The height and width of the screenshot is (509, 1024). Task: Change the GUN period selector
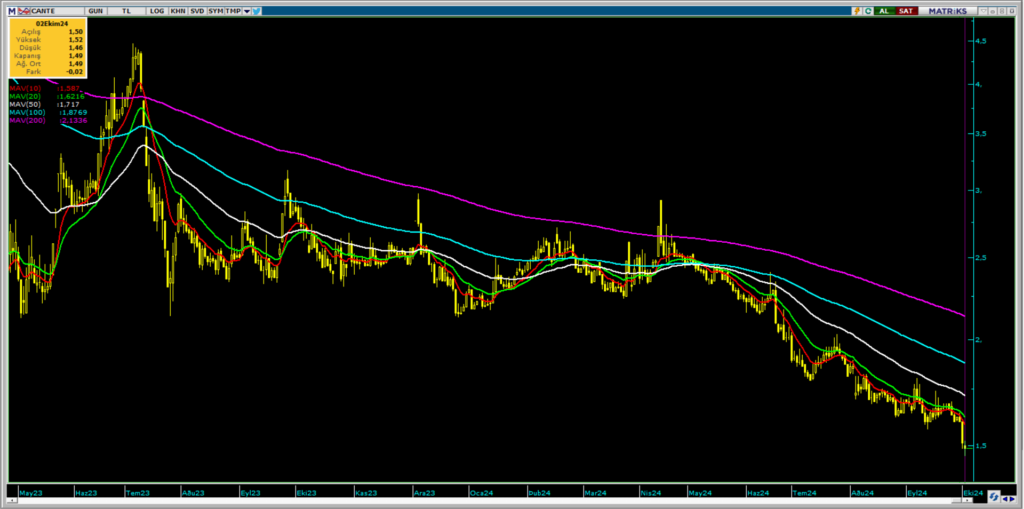coord(96,10)
